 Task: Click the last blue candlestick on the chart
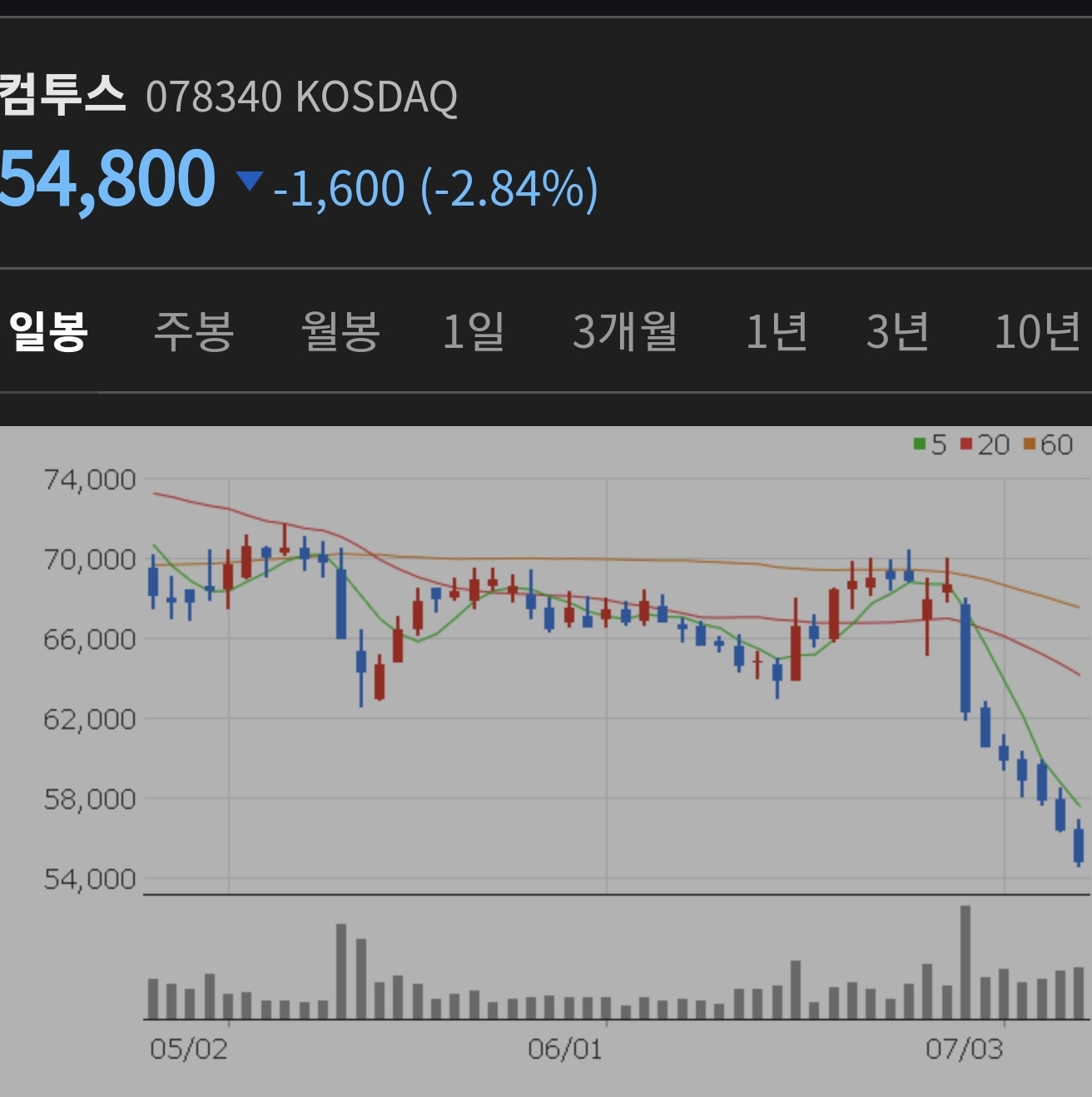pos(1079,843)
